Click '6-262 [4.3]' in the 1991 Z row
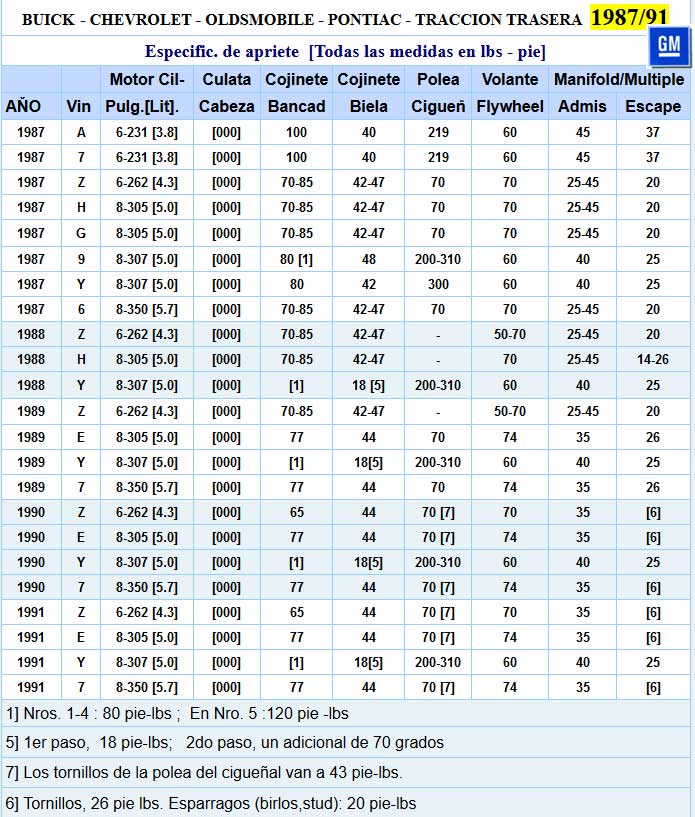The width and height of the screenshot is (695, 817). (147, 612)
